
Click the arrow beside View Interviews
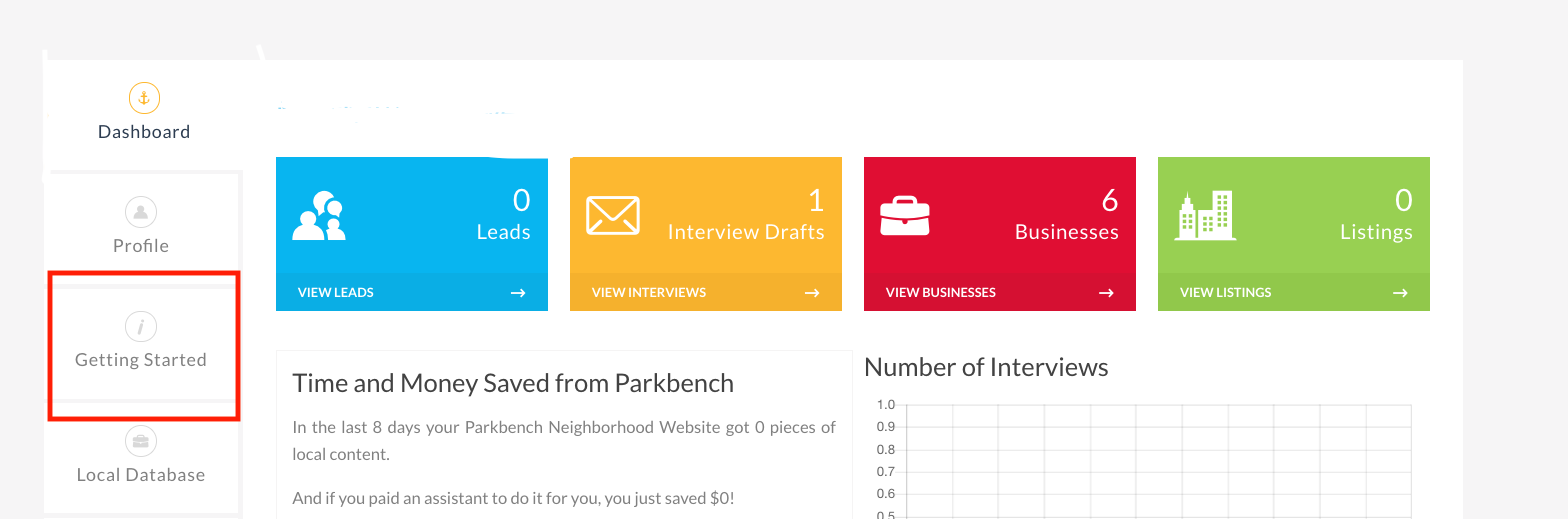point(812,293)
